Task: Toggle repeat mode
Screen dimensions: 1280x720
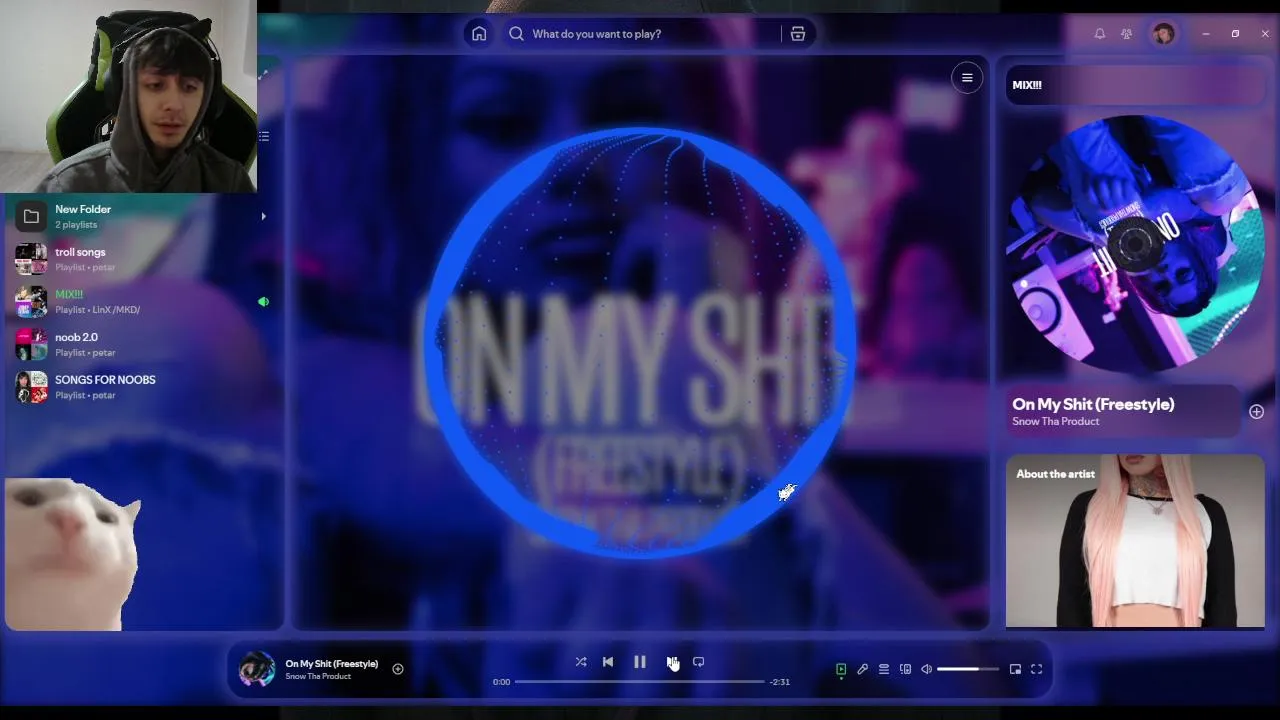Action: coord(699,662)
